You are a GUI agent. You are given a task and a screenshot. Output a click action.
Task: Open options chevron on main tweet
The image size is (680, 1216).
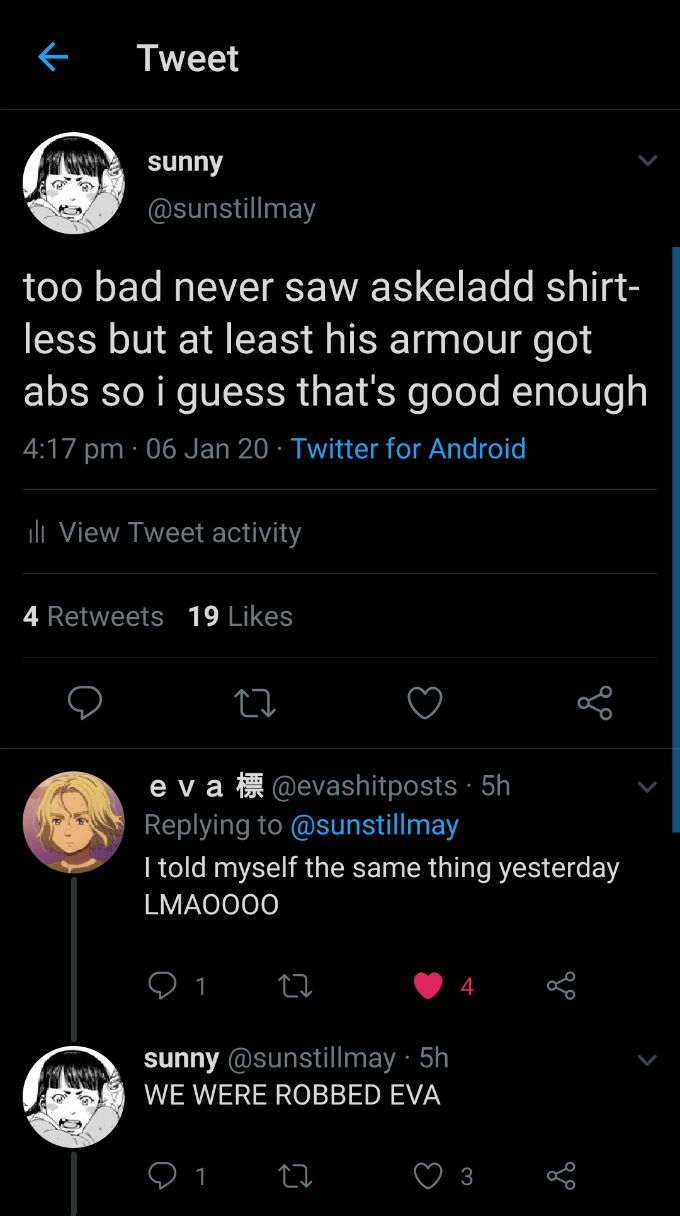[x=648, y=160]
